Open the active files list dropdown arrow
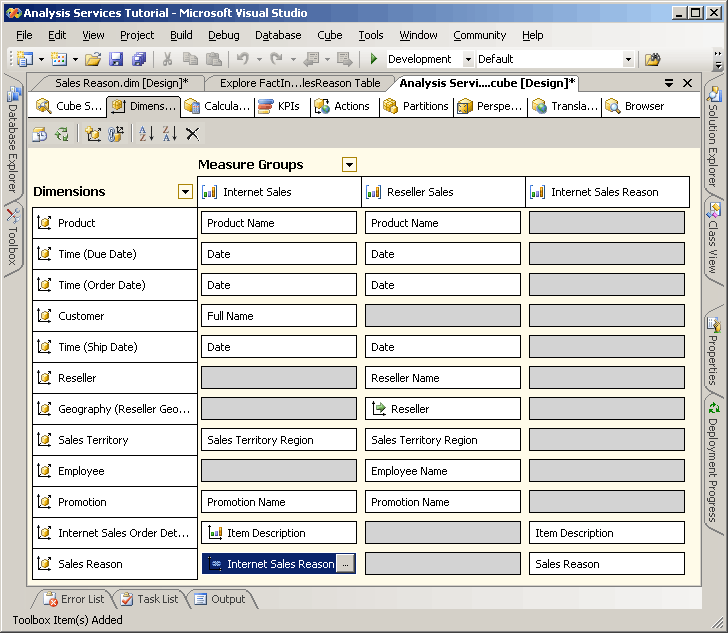The width and height of the screenshot is (728, 633). [669, 83]
